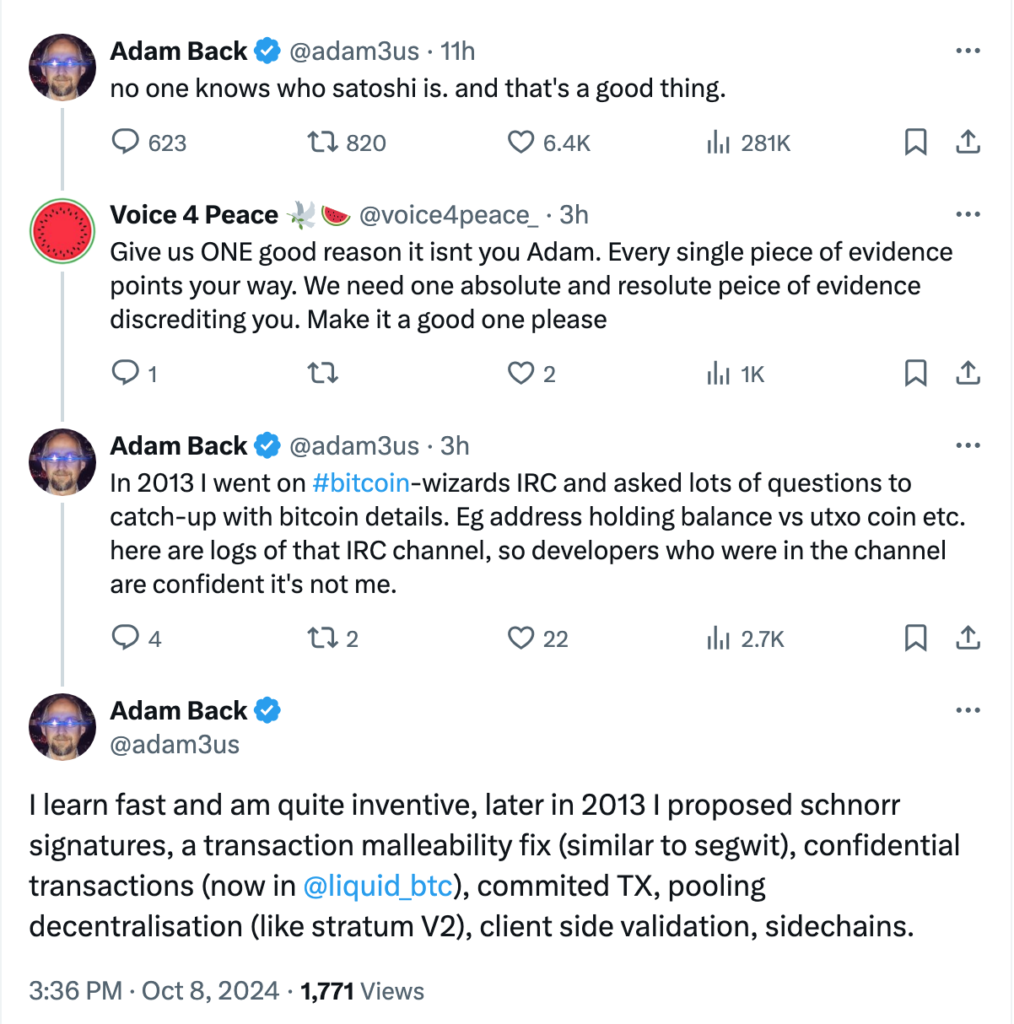Image resolution: width=1014 pixels, height=1024 pixels.
Task: Open more options on Voice 4 Peace tweet
Action: [x=967, y=215]
